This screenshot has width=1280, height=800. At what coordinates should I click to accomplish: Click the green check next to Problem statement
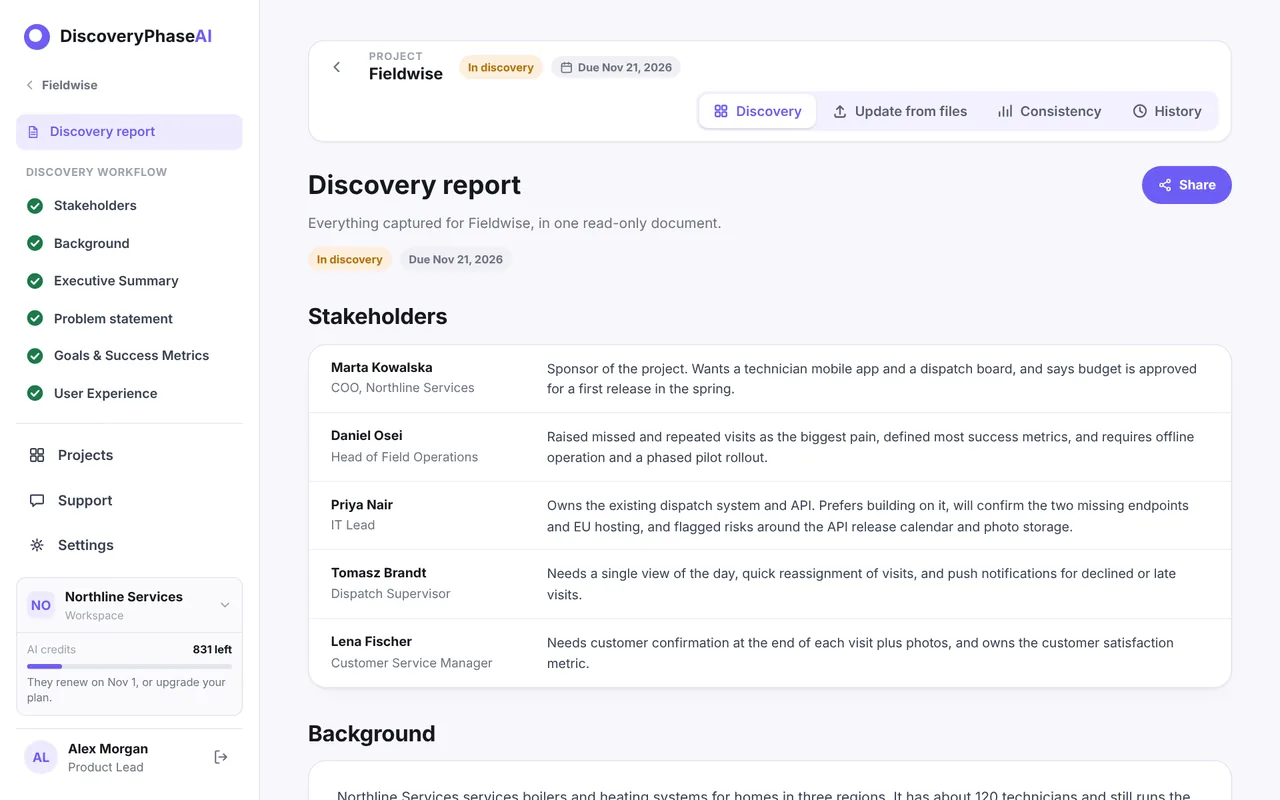(x=35, y=318)
